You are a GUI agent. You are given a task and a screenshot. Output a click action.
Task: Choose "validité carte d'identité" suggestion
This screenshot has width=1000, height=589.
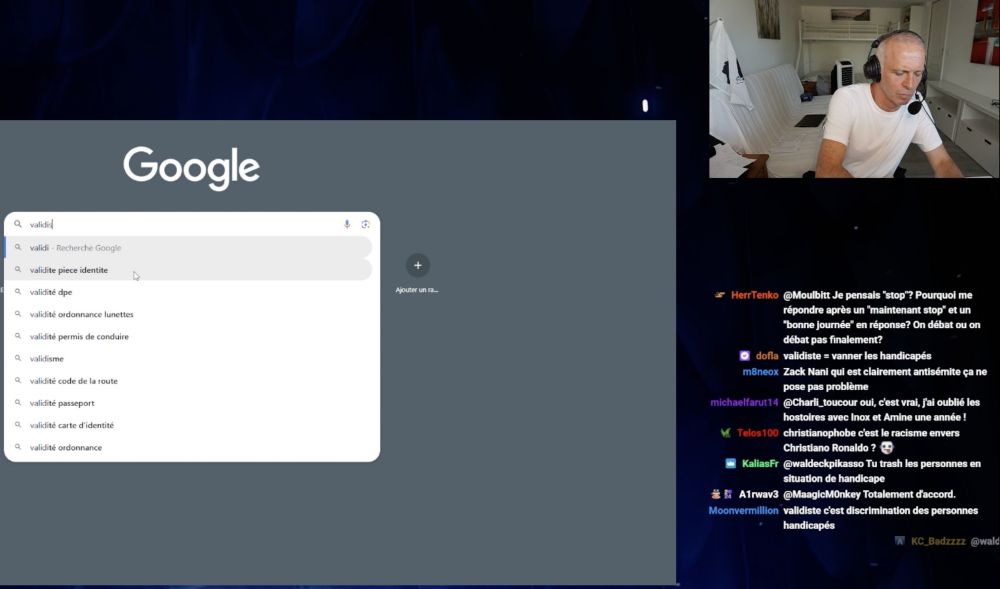[189, 425]
